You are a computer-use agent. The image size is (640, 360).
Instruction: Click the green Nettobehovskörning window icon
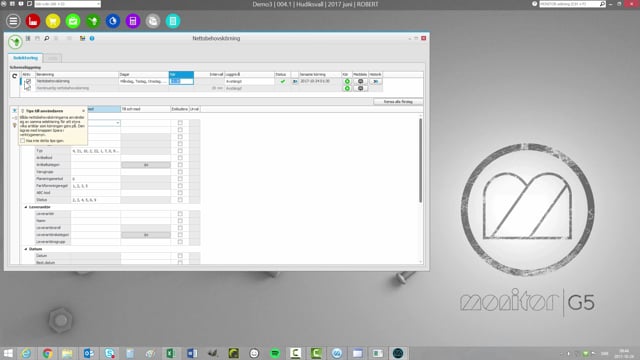point(15,42)
